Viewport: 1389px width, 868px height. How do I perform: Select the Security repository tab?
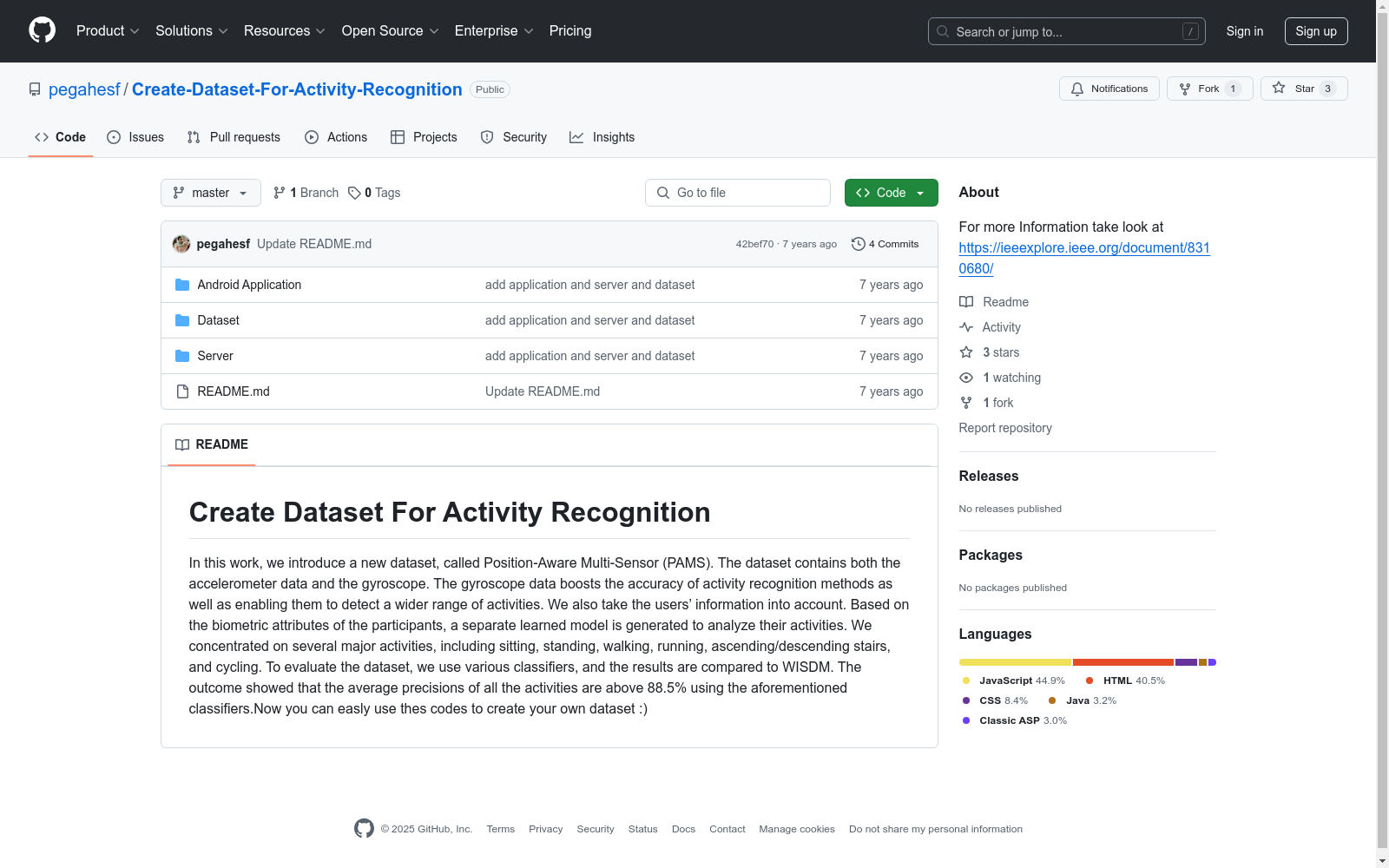click(x=514, y=137)
